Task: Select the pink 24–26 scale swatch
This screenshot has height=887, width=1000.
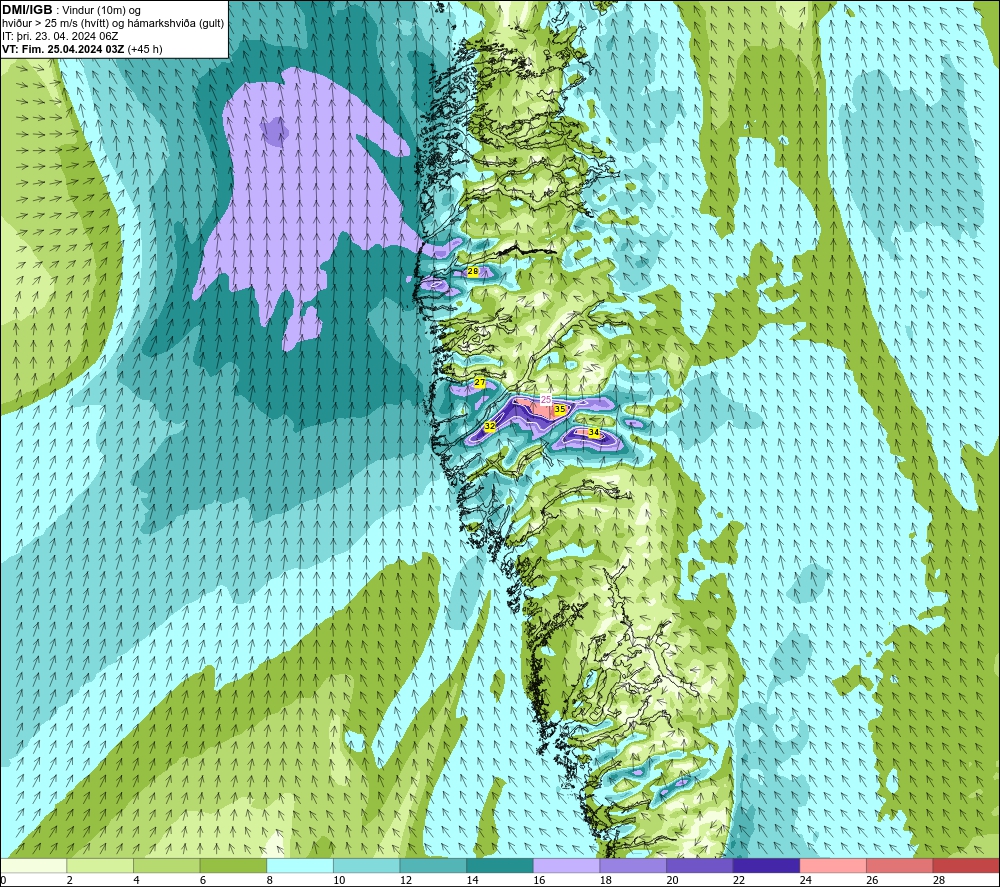Action: (833, 865)
